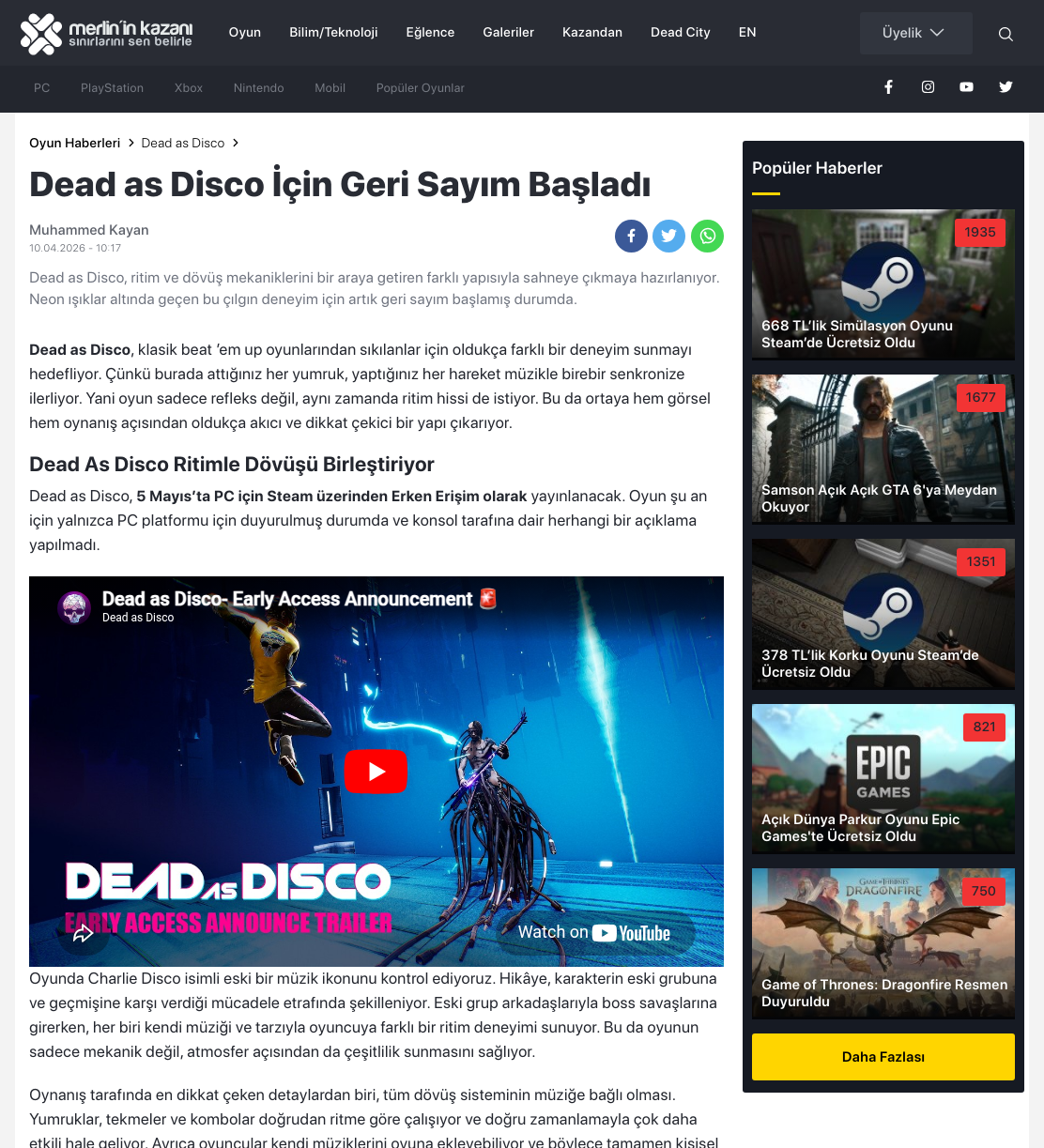Select the PC platform tab
The image size is (1044, 1148).
pyautogui.click(x=42, y=87)
